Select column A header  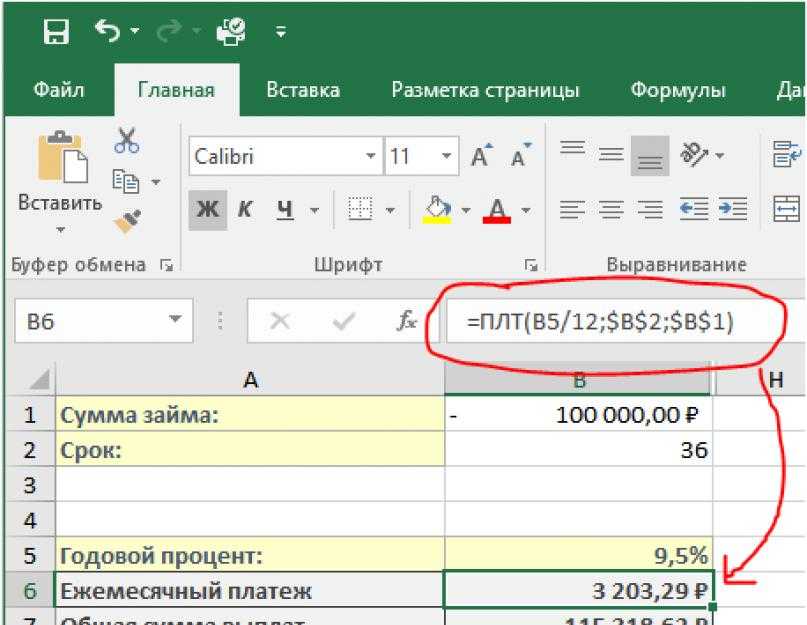pyautogui.click(x=250, y=380)
